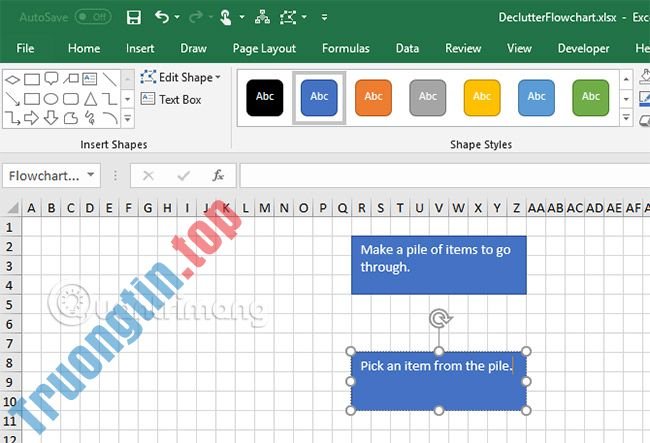Click the greyed-out Redo arrow

coord(195,17)
